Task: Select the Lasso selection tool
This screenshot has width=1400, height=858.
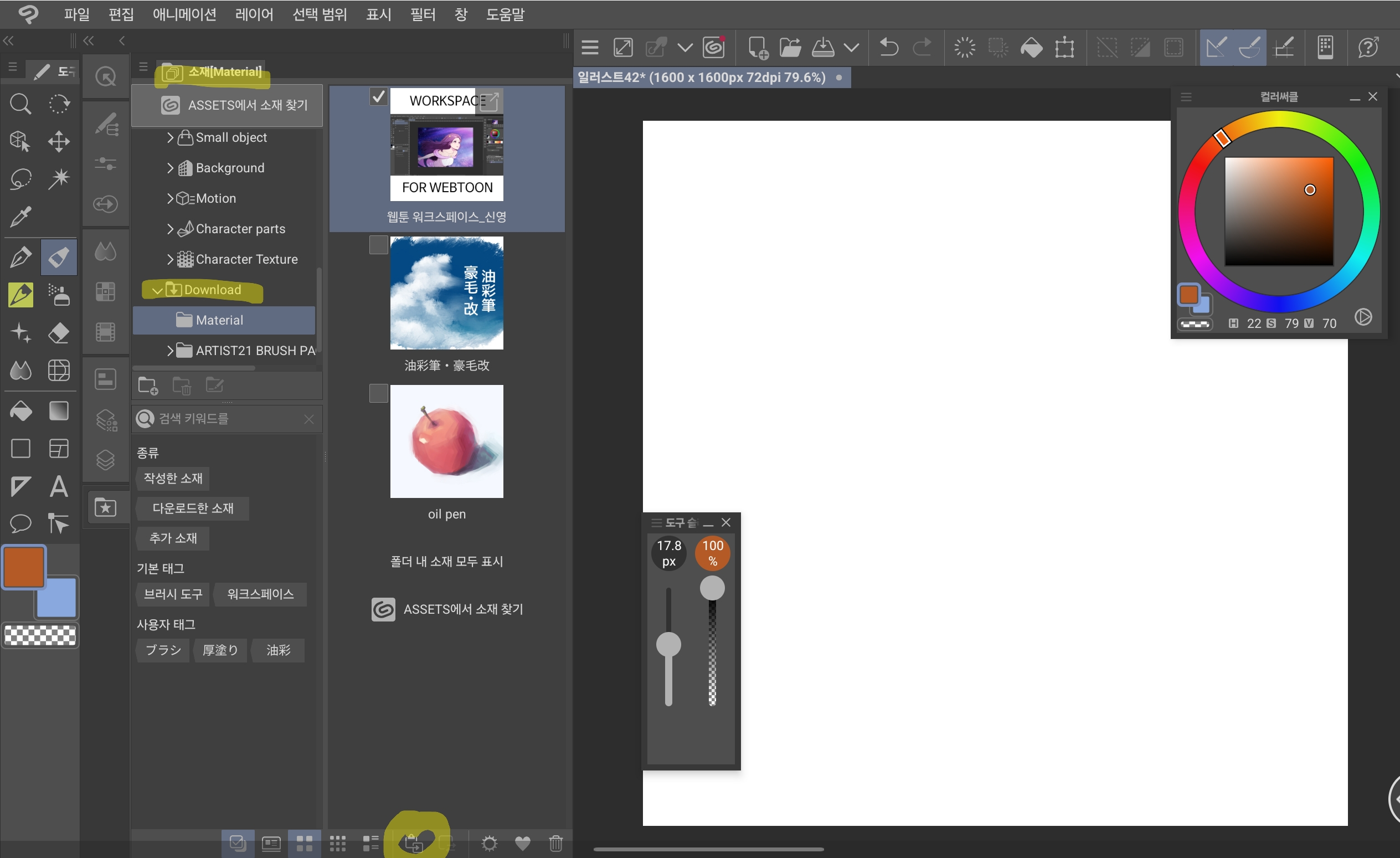Action: (20, 179)
